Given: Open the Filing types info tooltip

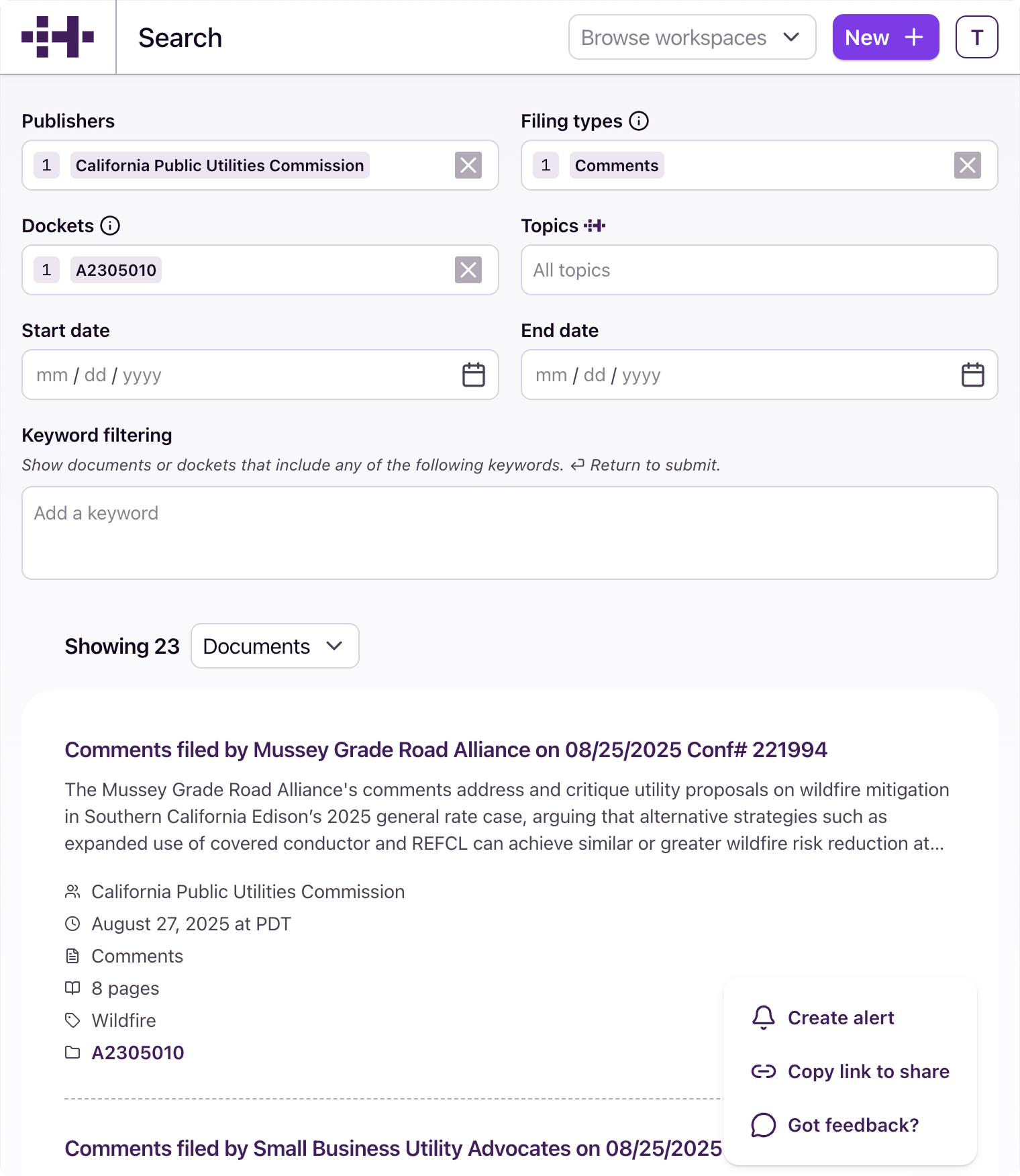Looking at the screenshot, I should 639,121.
